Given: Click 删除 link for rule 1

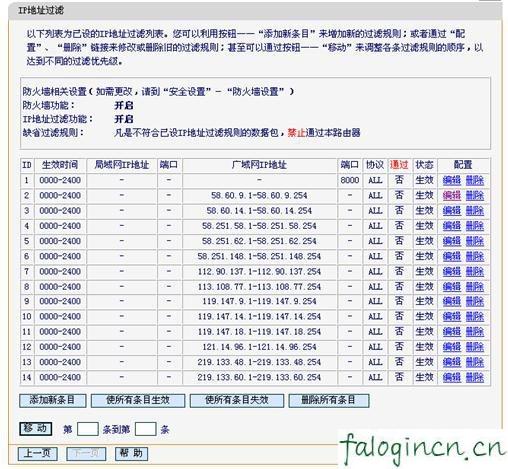Looking at the screenshot, I should [475, 180].
